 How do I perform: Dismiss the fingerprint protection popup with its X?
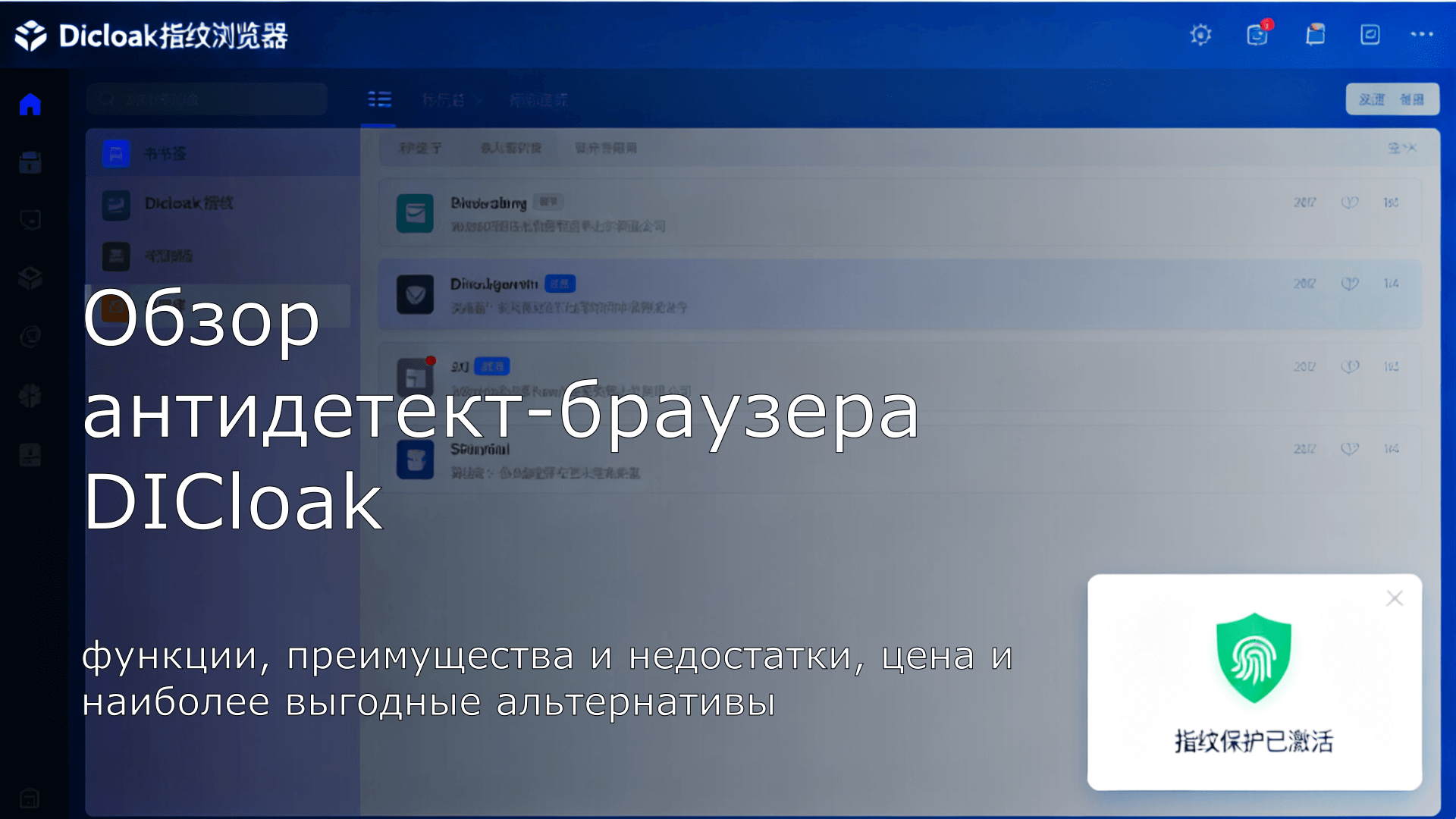point(1394,598)
